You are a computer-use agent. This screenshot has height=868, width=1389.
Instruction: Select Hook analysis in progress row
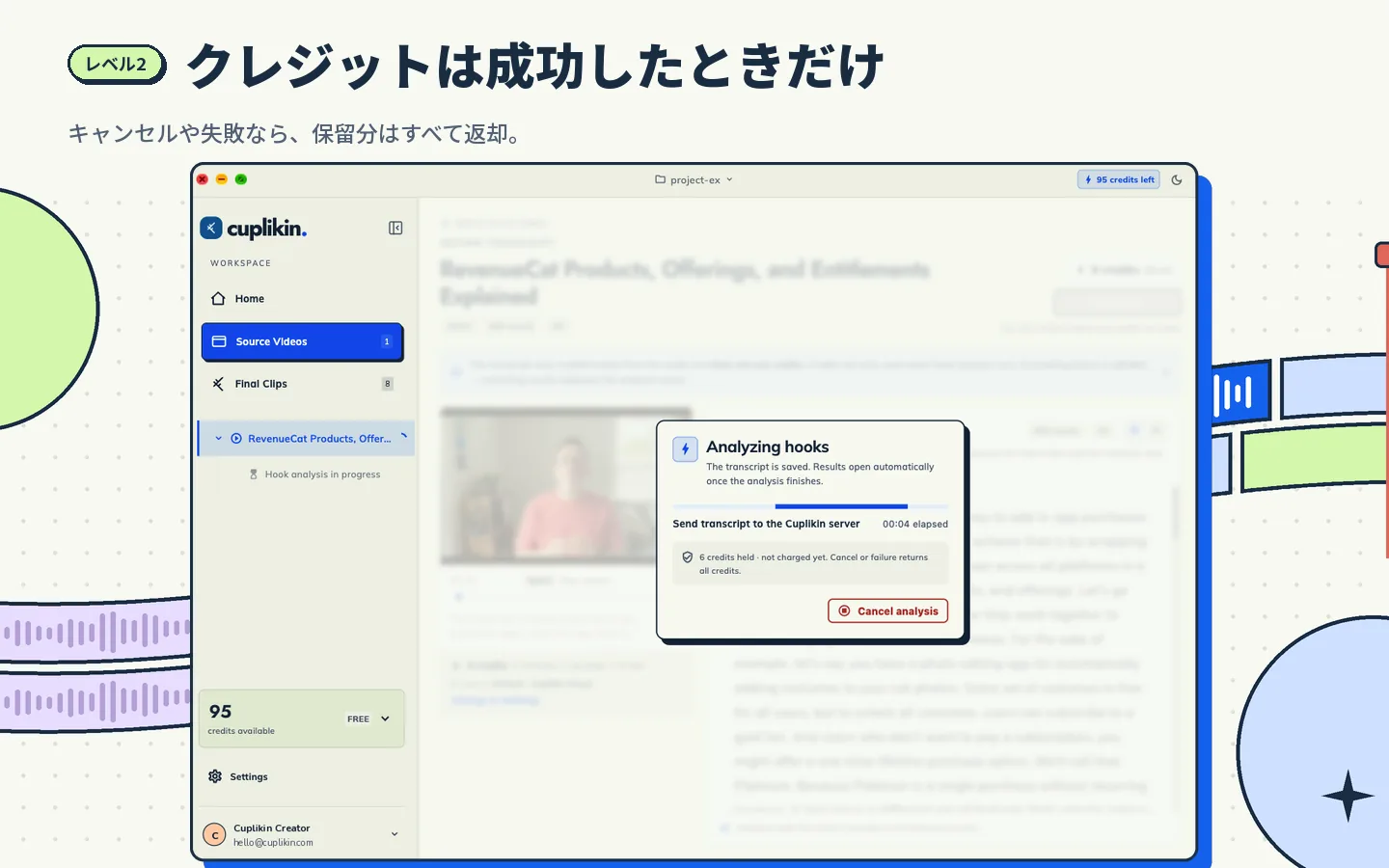(314, 475)
